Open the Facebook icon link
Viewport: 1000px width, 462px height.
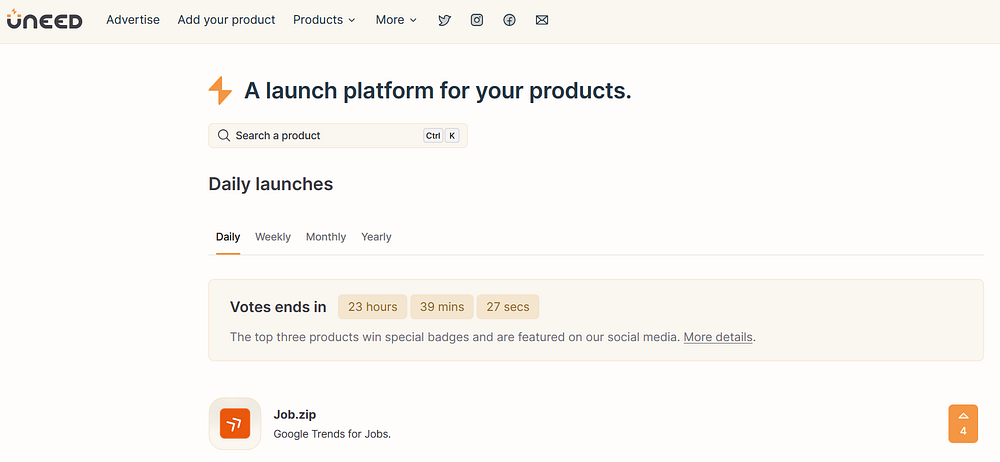click(509, 20)
